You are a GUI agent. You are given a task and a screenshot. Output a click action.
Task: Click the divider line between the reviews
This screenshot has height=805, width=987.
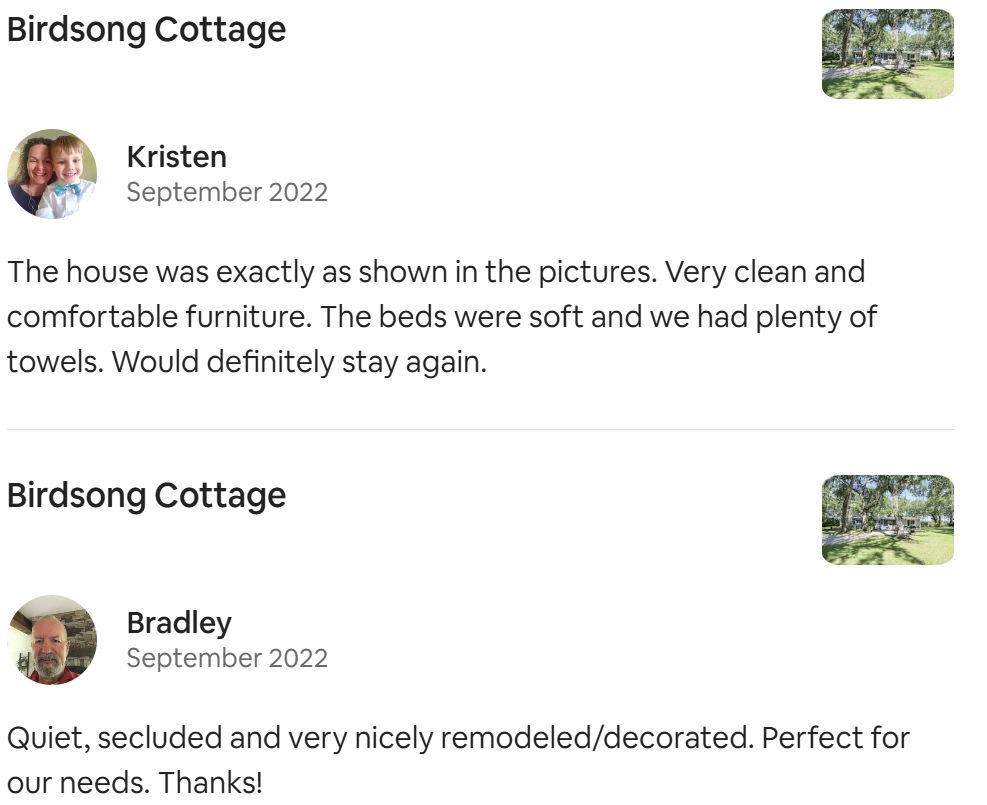(480, 429)
